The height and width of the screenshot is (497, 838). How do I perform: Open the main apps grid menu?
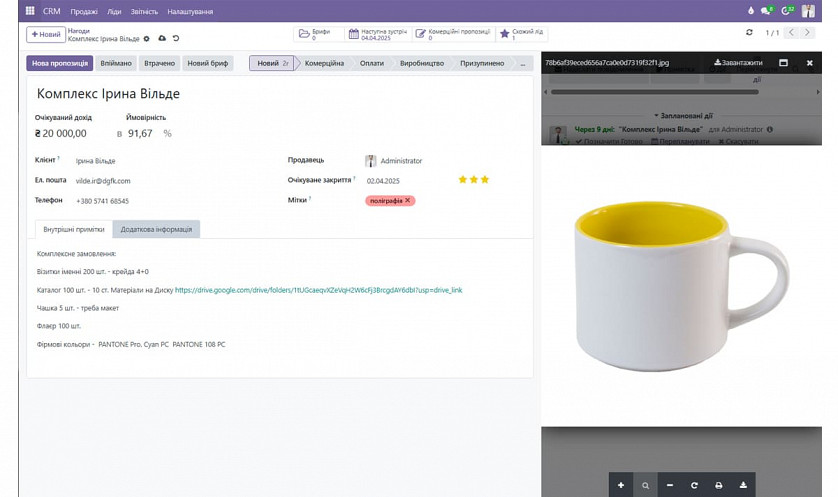click(30, 11)
